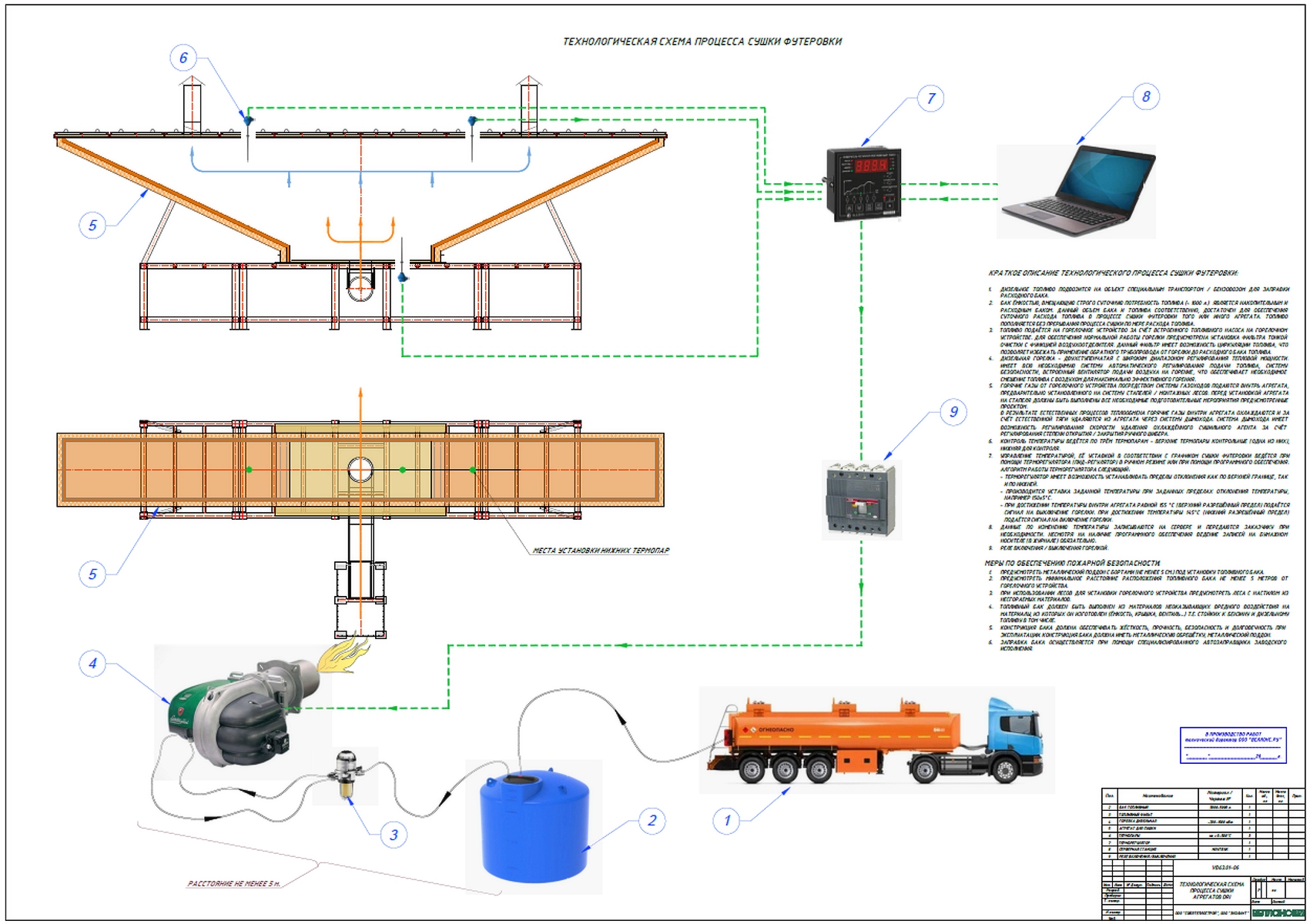1310x924 pixels.
Task: Click the blue approval stamp box
Action: [1233, 745]
